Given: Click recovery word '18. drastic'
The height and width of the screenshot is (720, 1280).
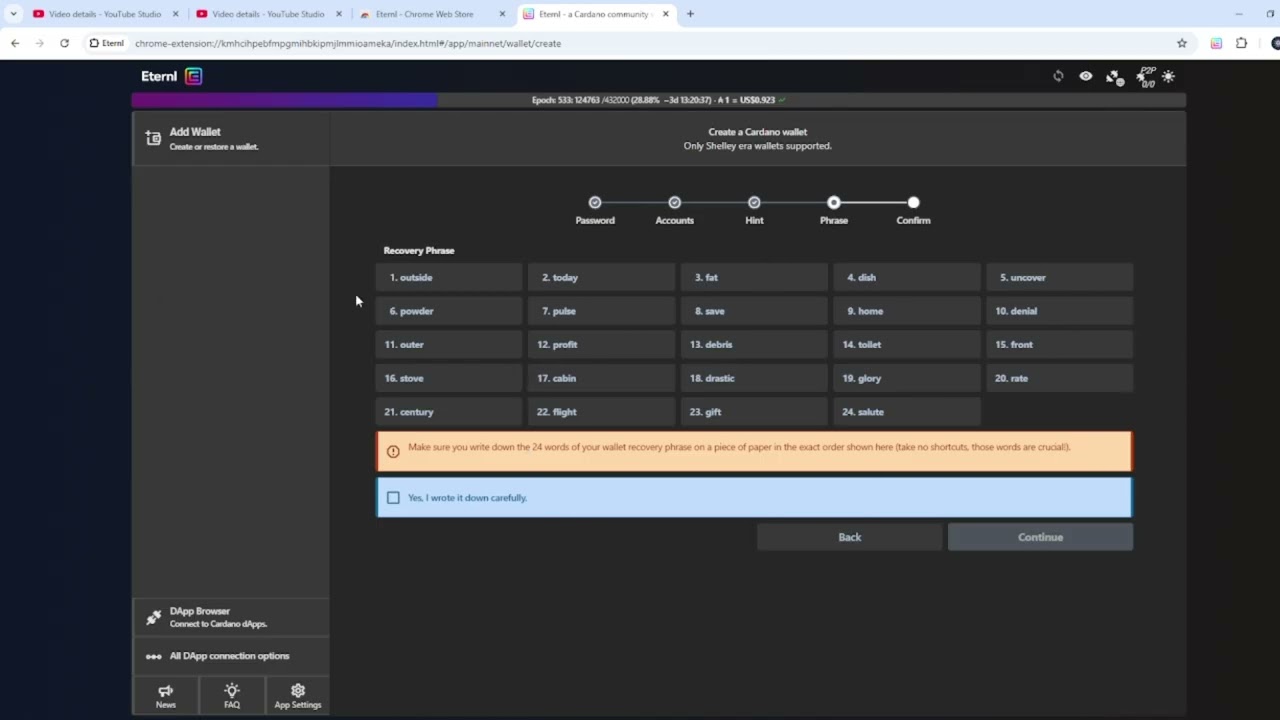Looking at the screenshot, I should click(754, 378).
